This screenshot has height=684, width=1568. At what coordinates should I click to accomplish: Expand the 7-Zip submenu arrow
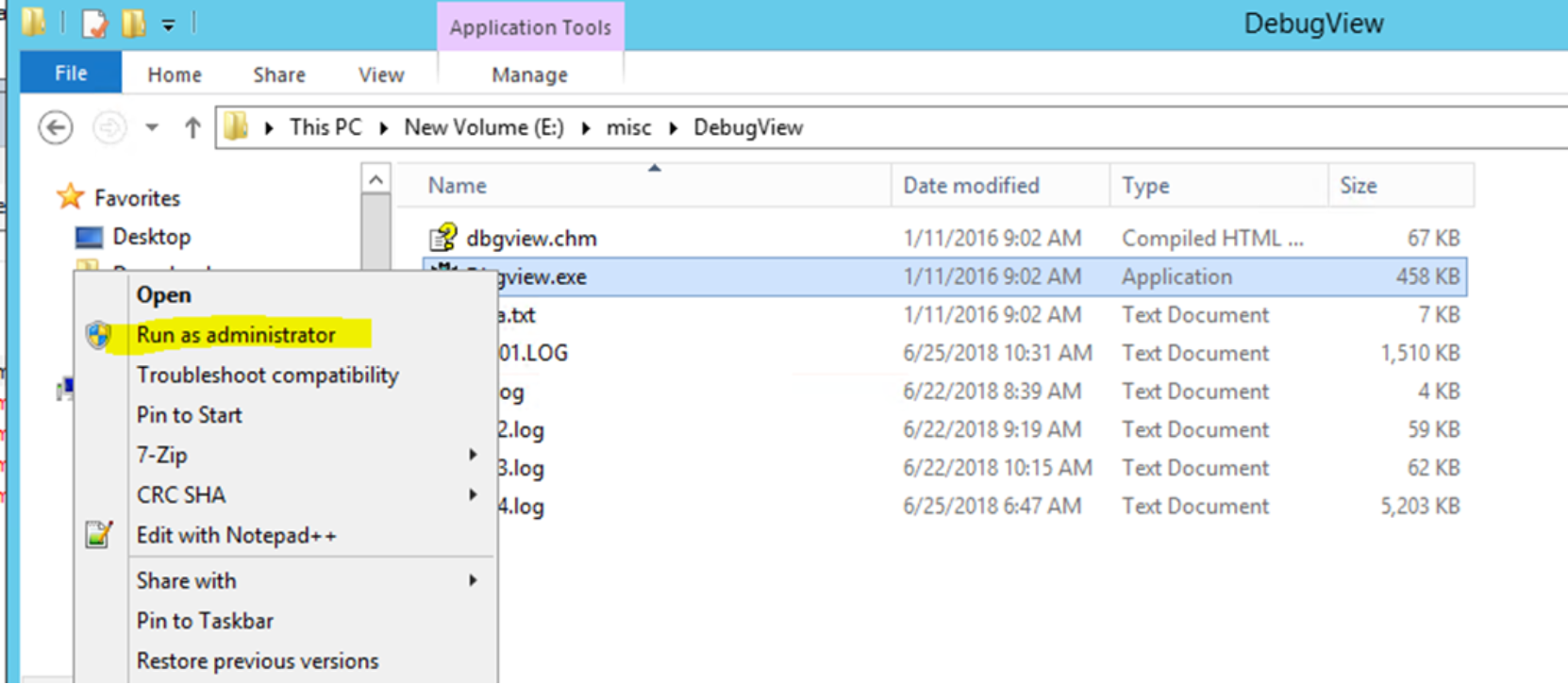pos(473,455)
